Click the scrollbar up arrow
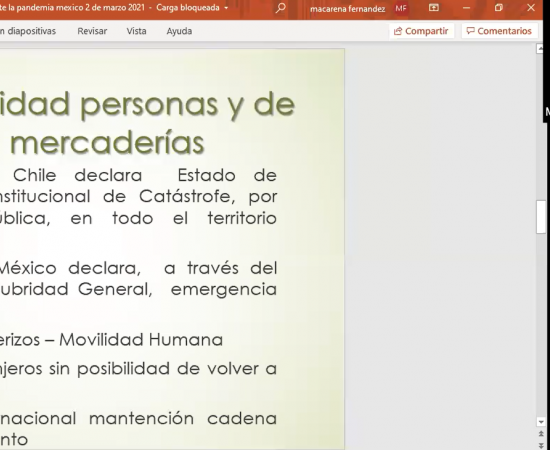550x450 pixels. pyautogui.click(x=540, y=49)
